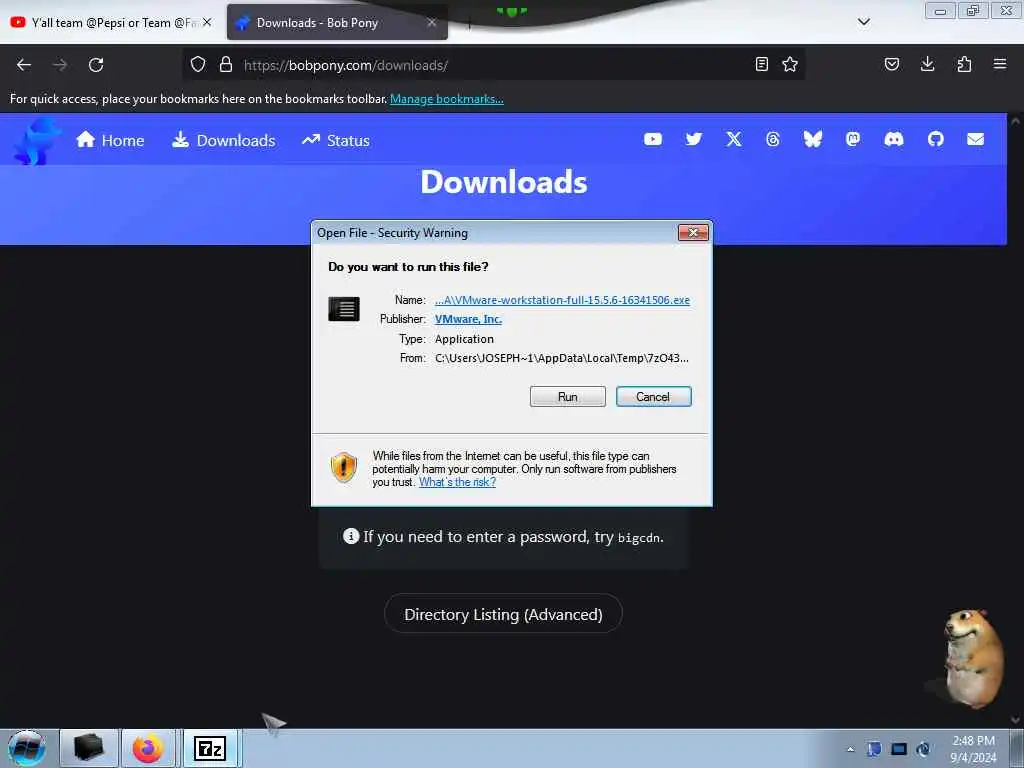
Task: Open the tracking protection shield icon
Action: 198,64
